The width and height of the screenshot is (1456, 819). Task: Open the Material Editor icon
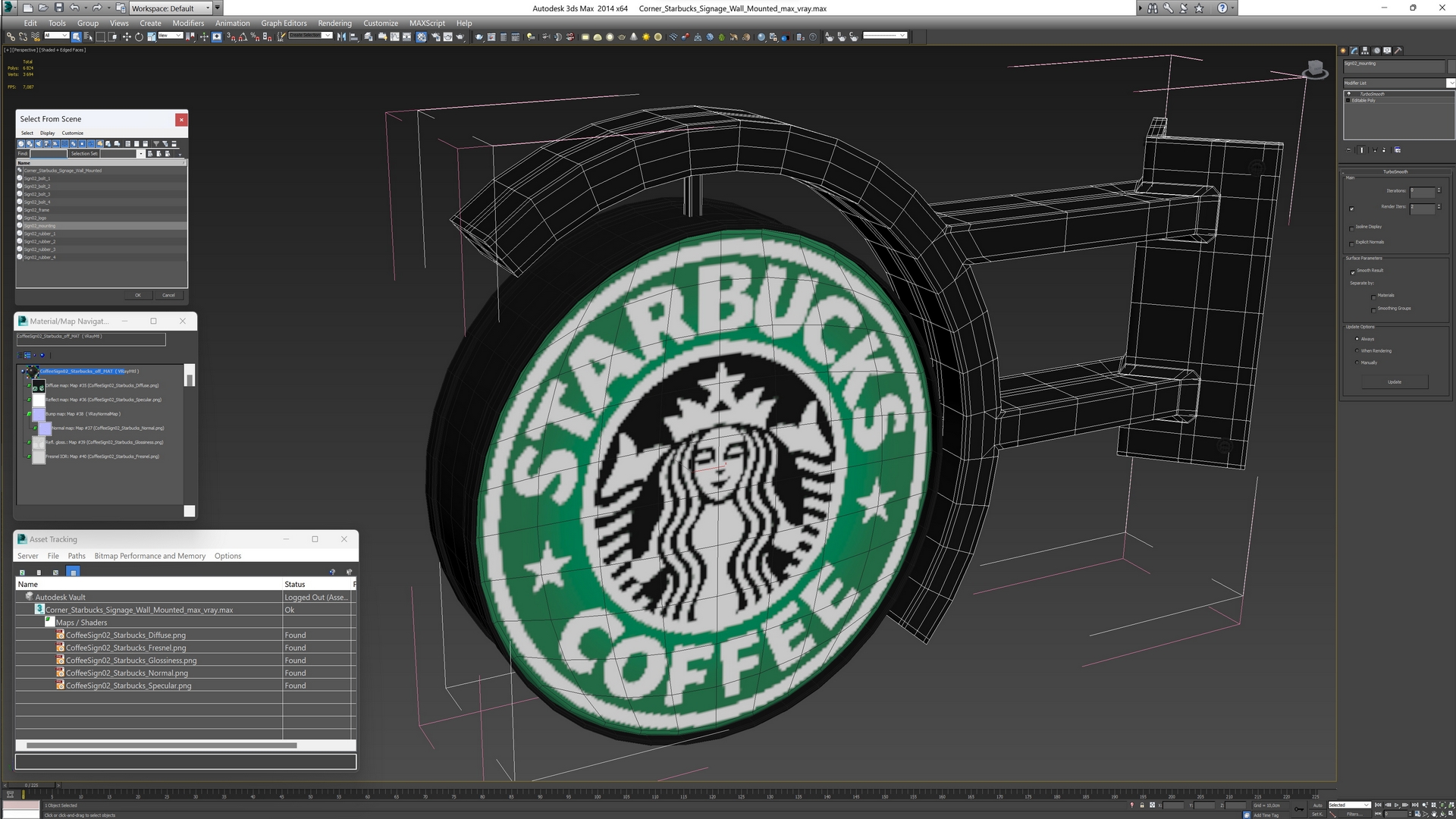pyautogui.click(x=421, y=36)
